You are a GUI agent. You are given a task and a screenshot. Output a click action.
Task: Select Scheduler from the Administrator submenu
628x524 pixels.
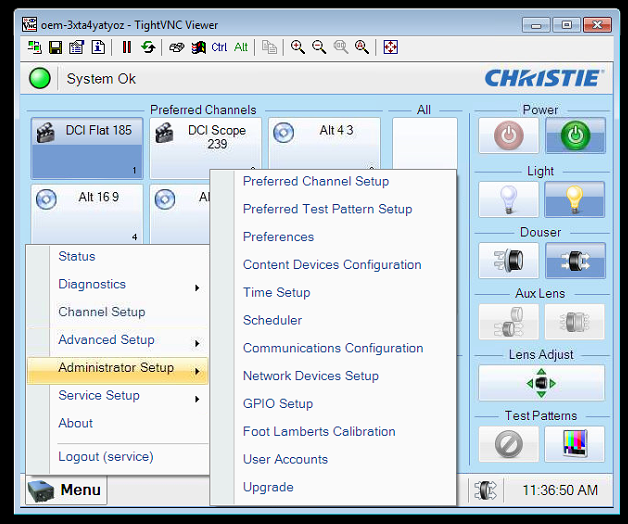(x=272, y=321)
